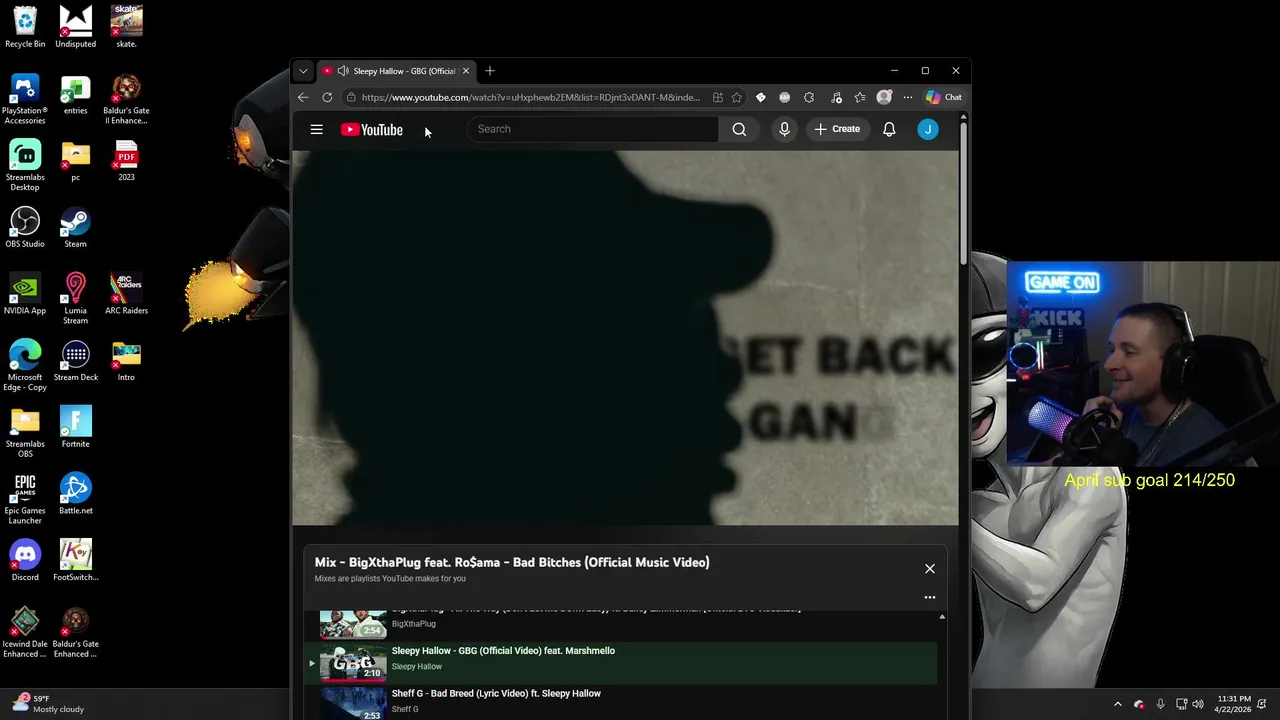Go back with the browser back arrow

pos(303,97)
